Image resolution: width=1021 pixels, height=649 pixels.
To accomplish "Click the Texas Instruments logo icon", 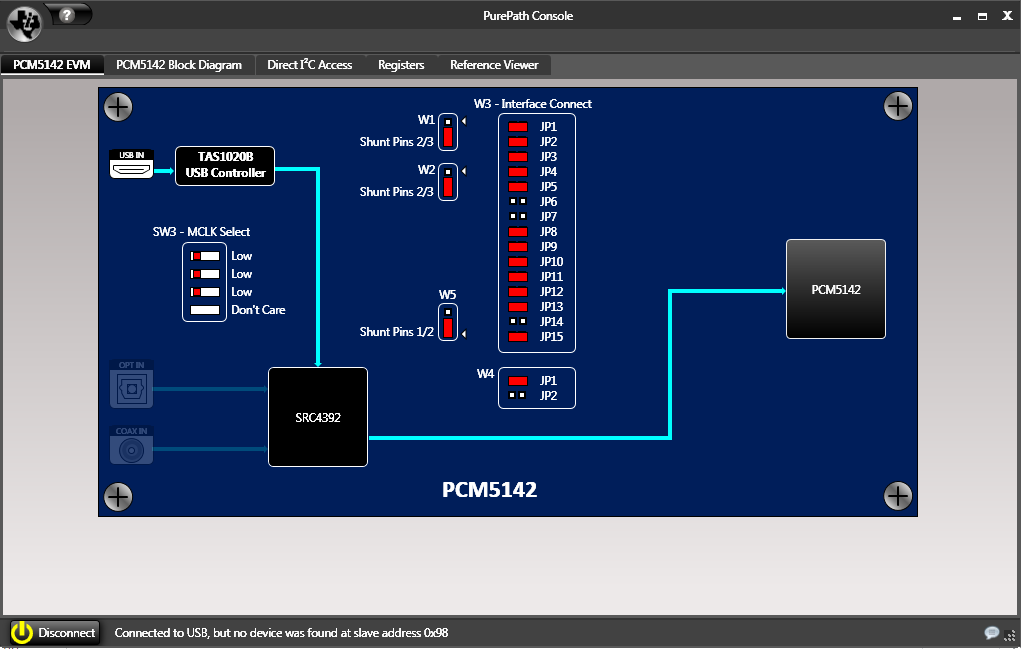I will [24, 23].
